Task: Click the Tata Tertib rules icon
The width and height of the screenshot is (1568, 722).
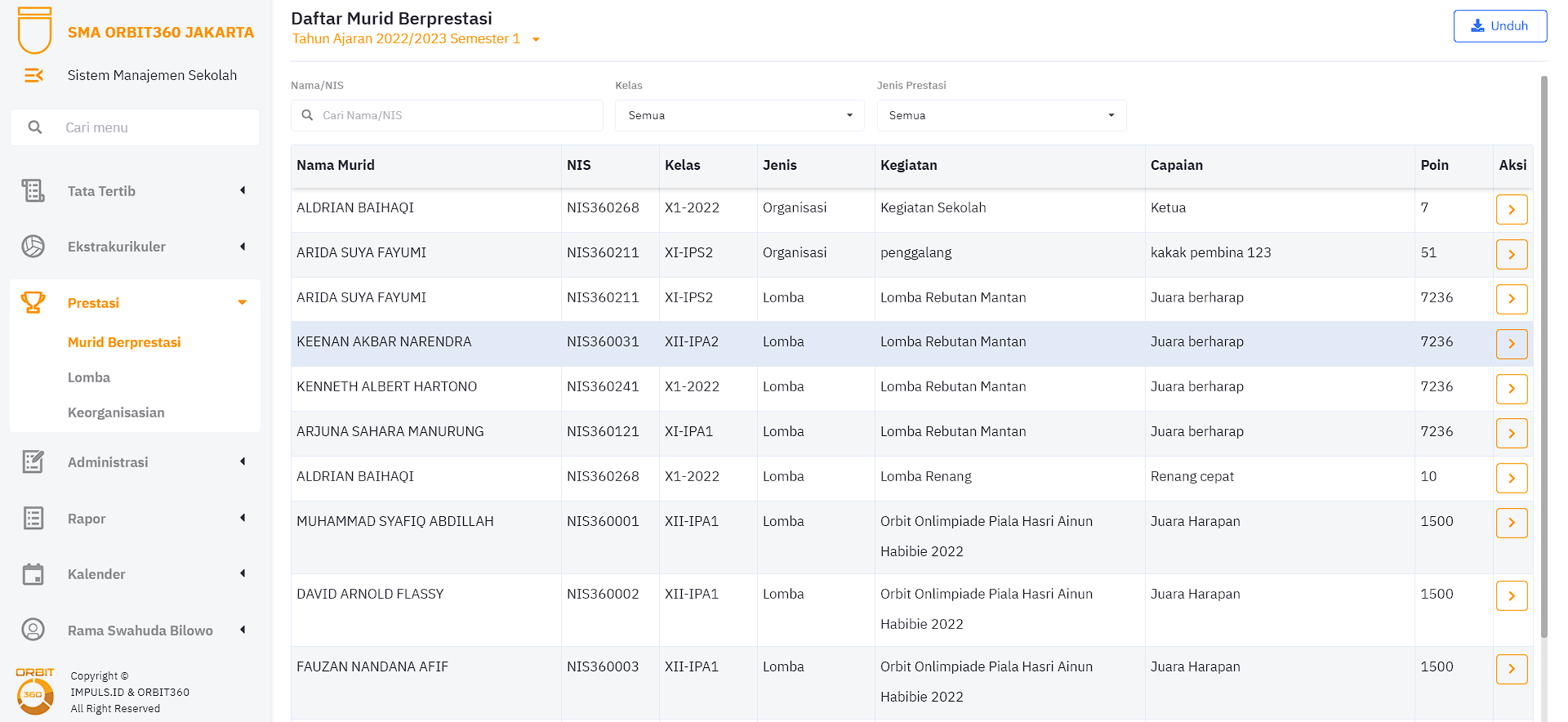Action: coord(33,191)
